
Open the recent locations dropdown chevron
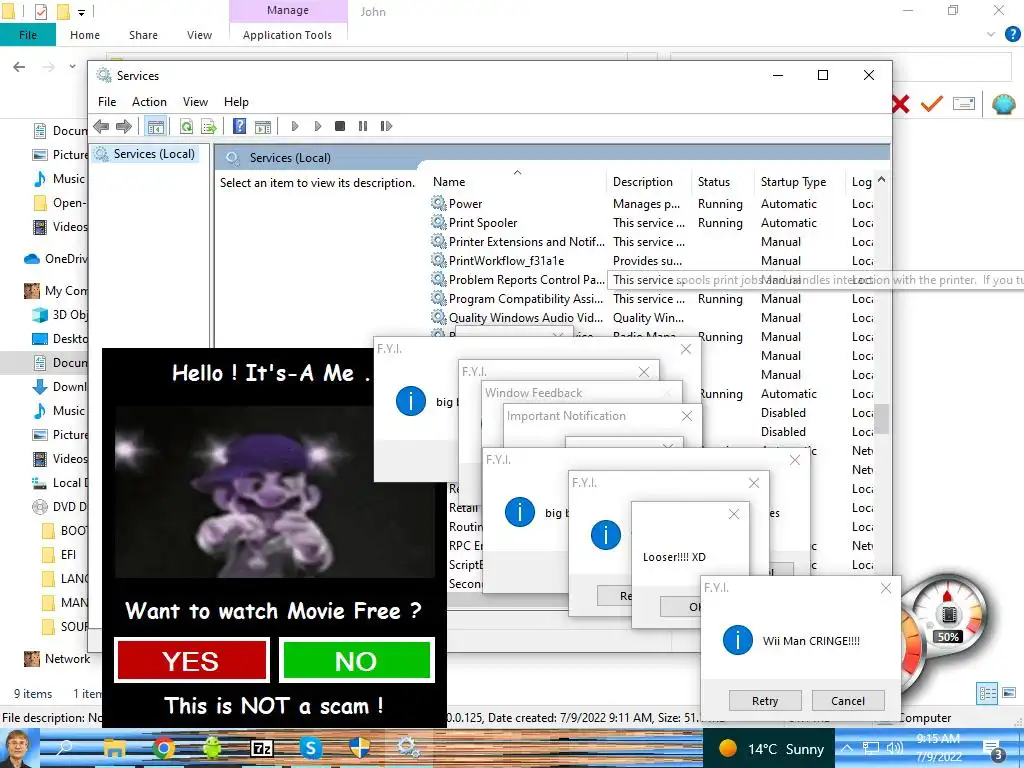[x=72, y=66]
